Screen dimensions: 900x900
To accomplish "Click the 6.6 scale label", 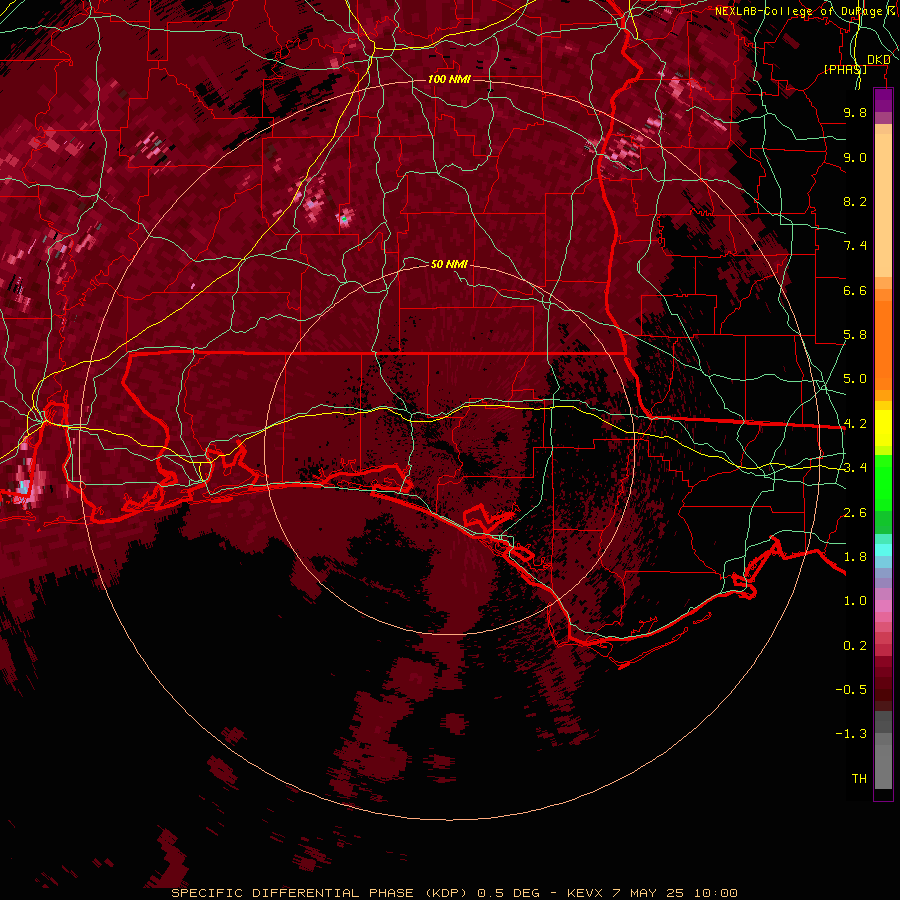I will coord(855,290).
